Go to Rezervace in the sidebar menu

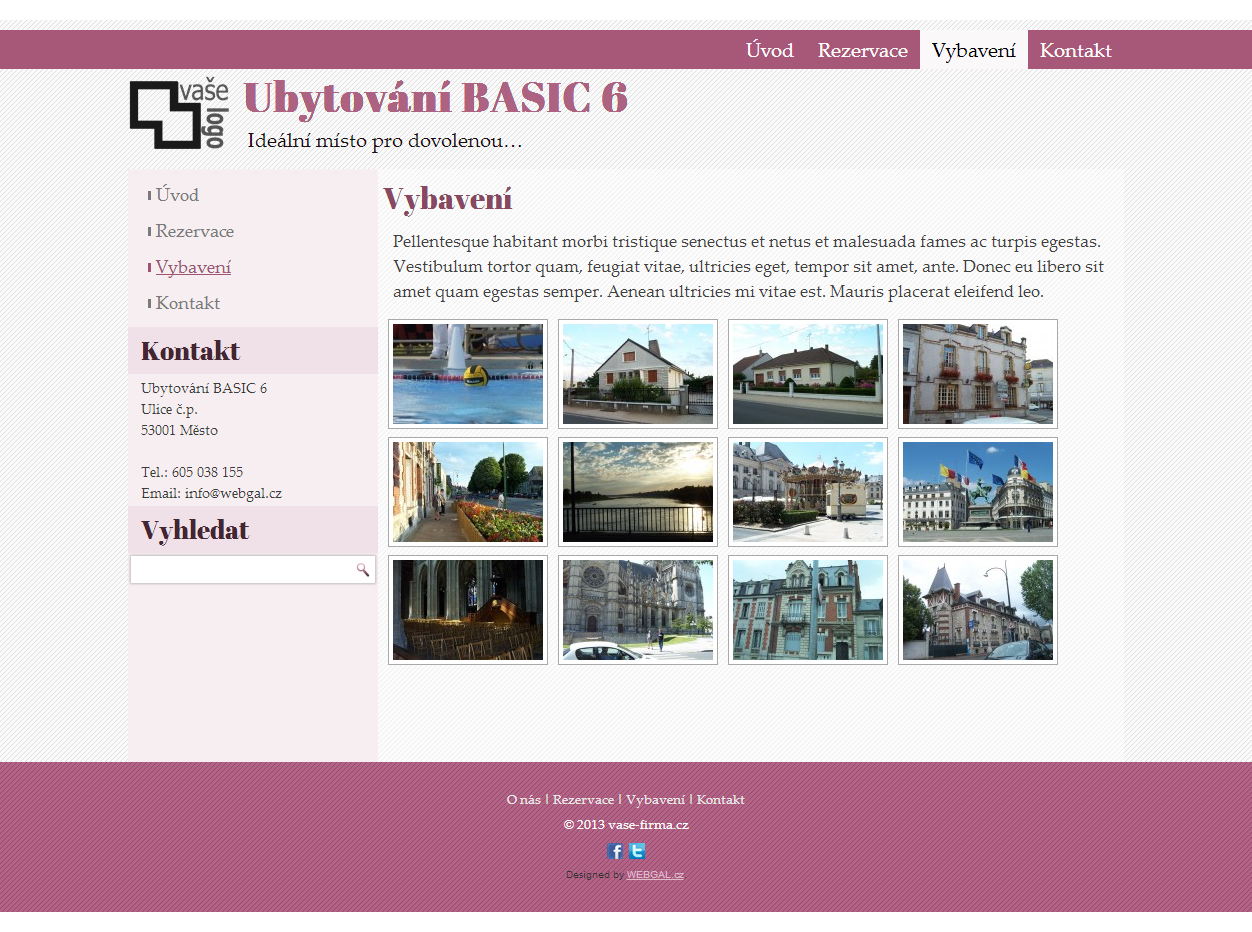195,231
